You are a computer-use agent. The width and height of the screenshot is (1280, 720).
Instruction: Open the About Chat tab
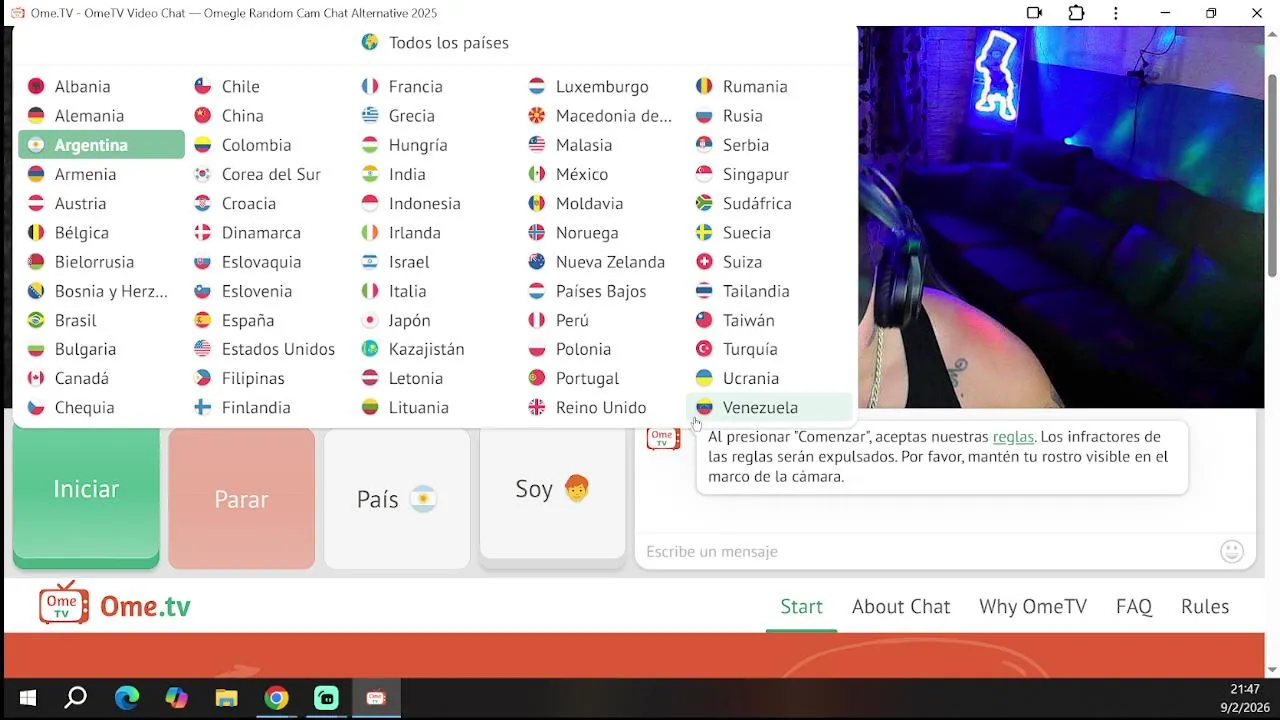point(901,606)
